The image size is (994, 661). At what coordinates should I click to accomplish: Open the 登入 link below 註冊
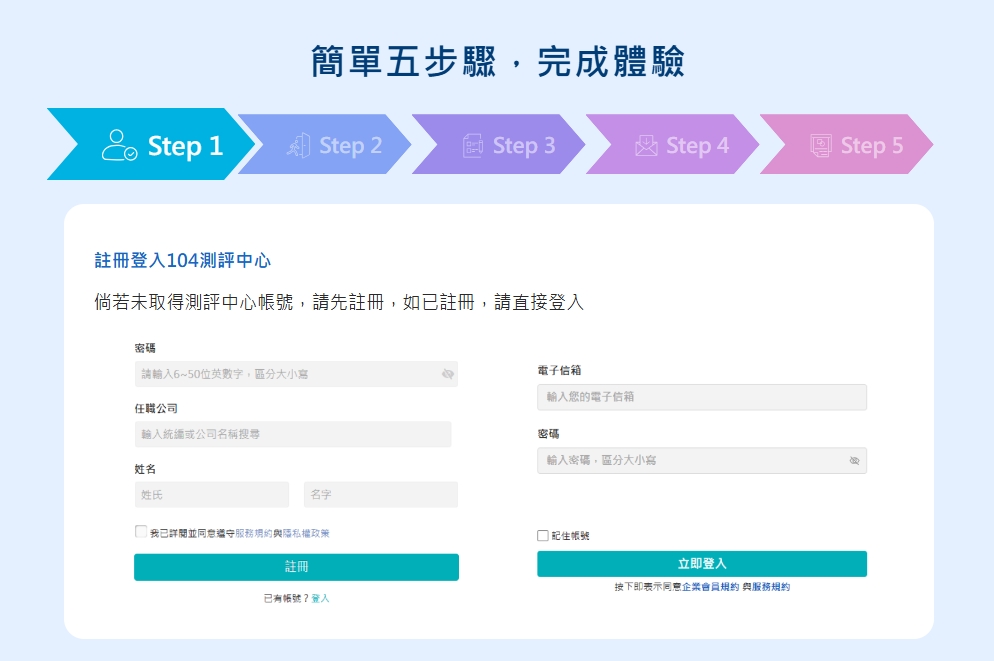pos(320,598)
